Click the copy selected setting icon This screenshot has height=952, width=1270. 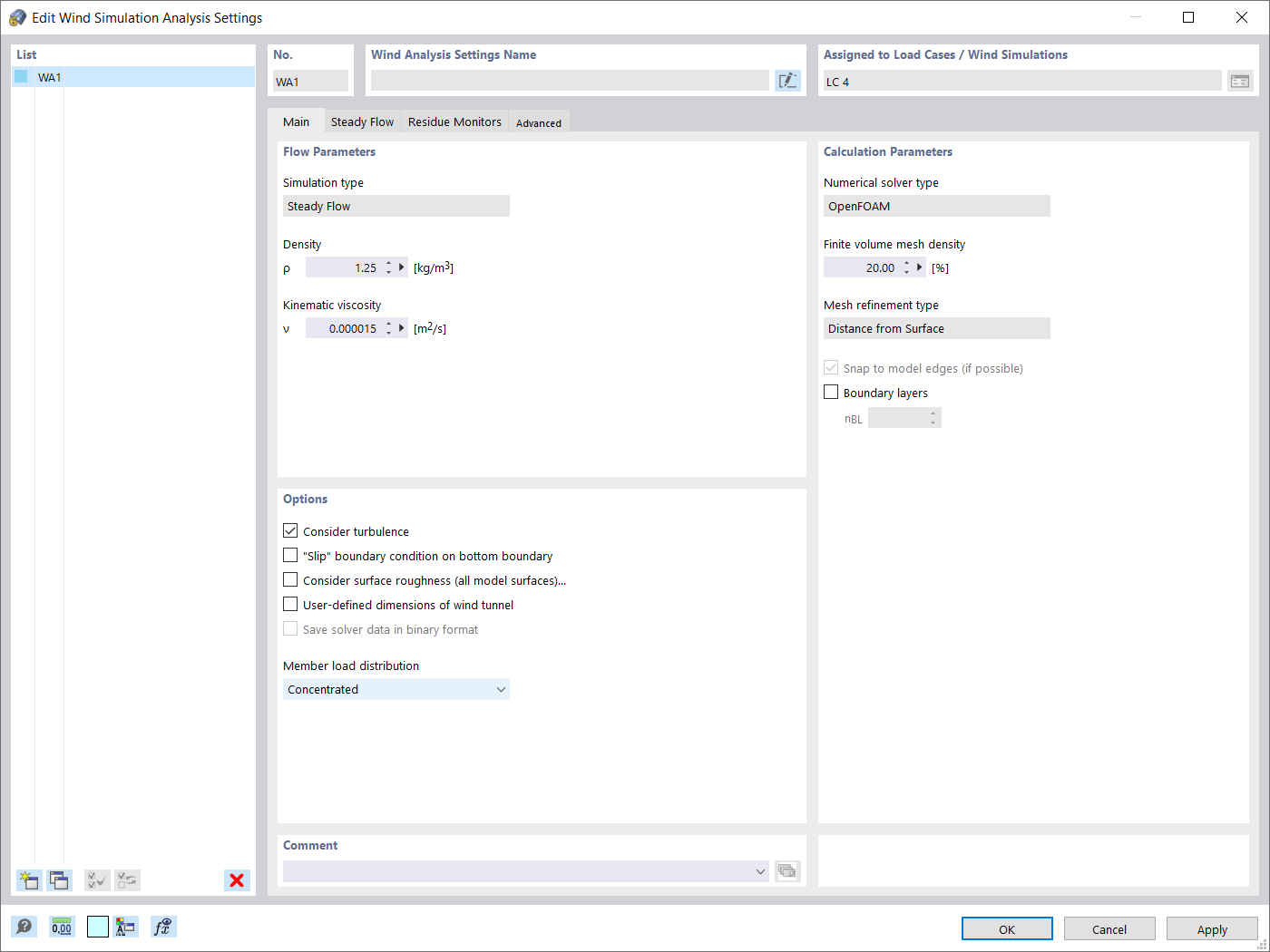tap(60, 880)
